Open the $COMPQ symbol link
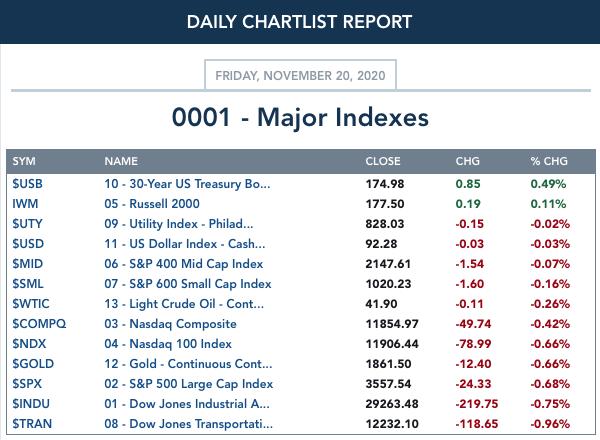The height and width of the screenshot is (440, 600). 39,324
